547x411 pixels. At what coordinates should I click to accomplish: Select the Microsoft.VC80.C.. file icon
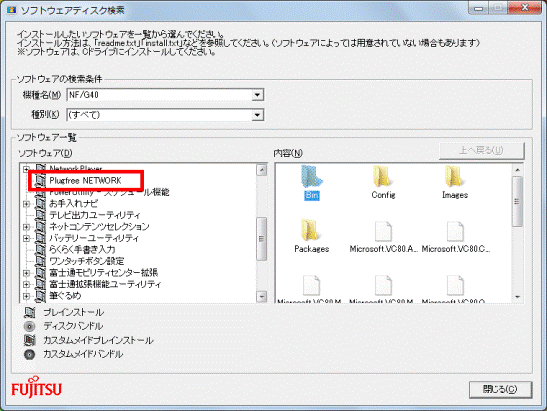pos(455,231)
